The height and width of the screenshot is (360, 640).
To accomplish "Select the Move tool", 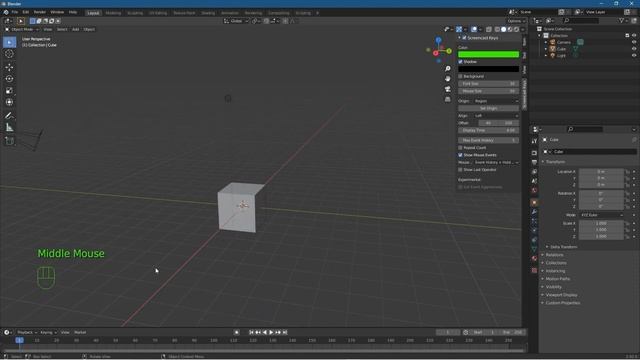I will point(9,67).
